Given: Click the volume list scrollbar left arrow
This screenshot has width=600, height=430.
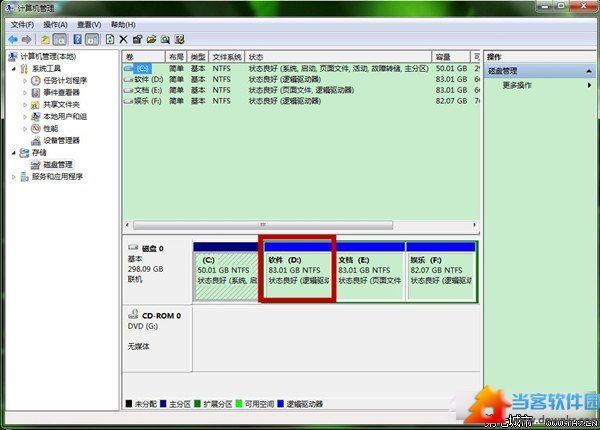Looking at the screenshot, I should tap(127, 225).
